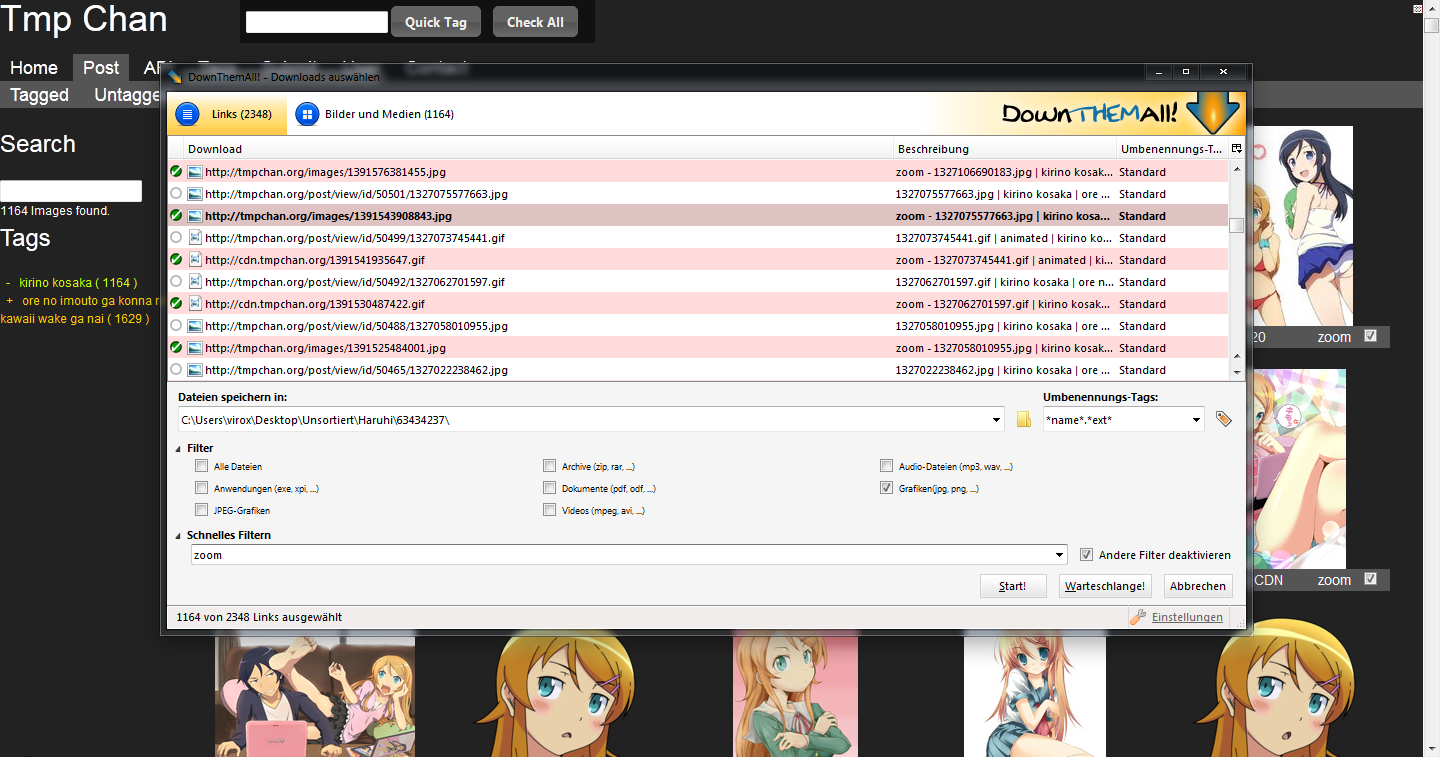Uncheck the 1391576381455.jpg download row
The width and height of the screenshot is (1440, 757).
176,172
